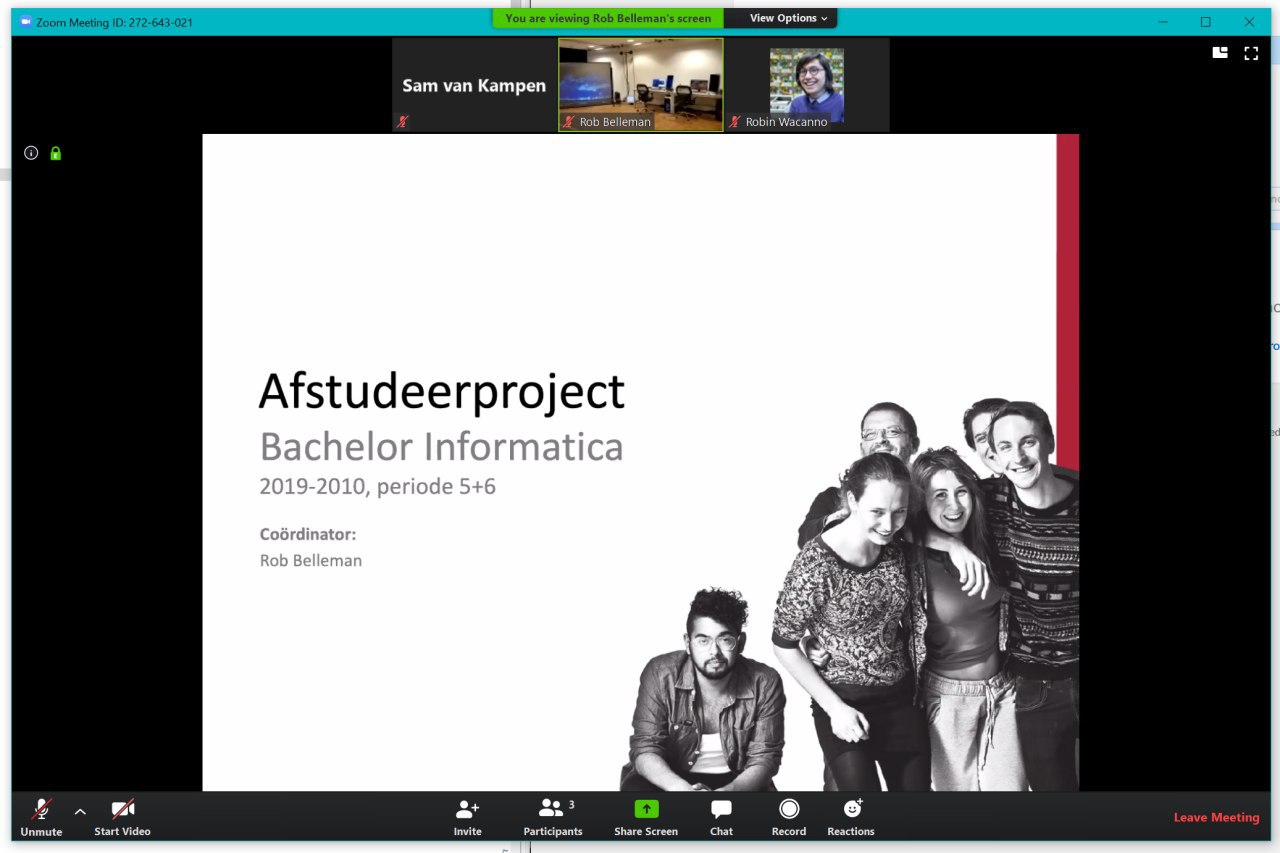The image size is (1280, 853).
Task: Select Rob Belleman's video thumbnail
Action: [640, 84]
